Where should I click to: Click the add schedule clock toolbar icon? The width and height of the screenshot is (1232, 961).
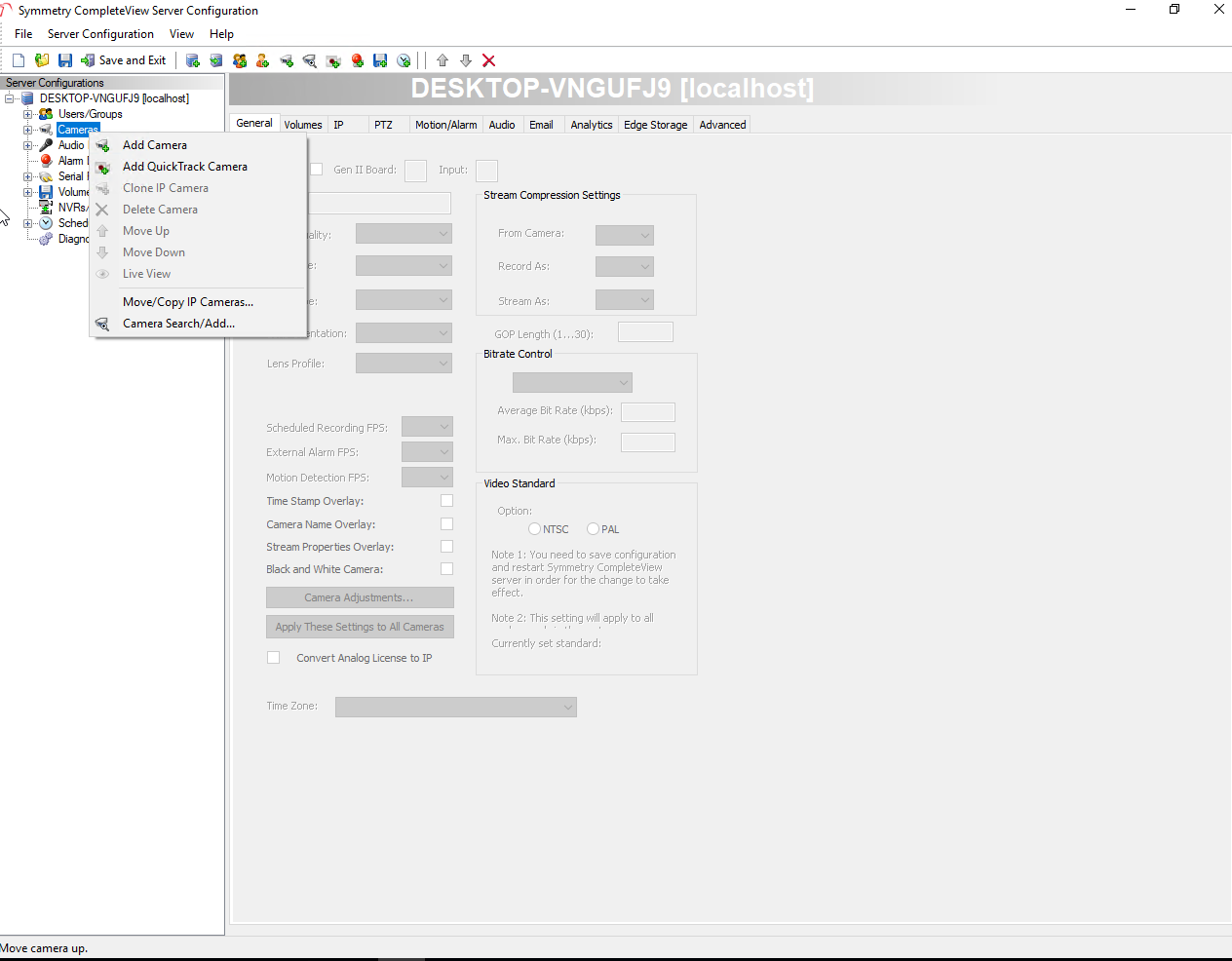point(404,60)
